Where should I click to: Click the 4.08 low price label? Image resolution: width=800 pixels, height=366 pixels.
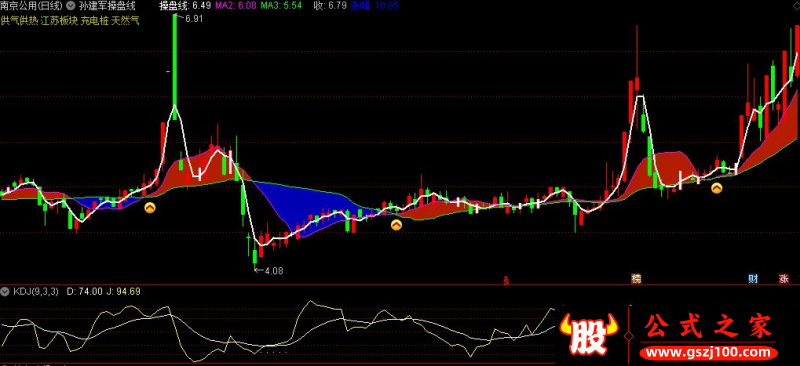point(273,271)
